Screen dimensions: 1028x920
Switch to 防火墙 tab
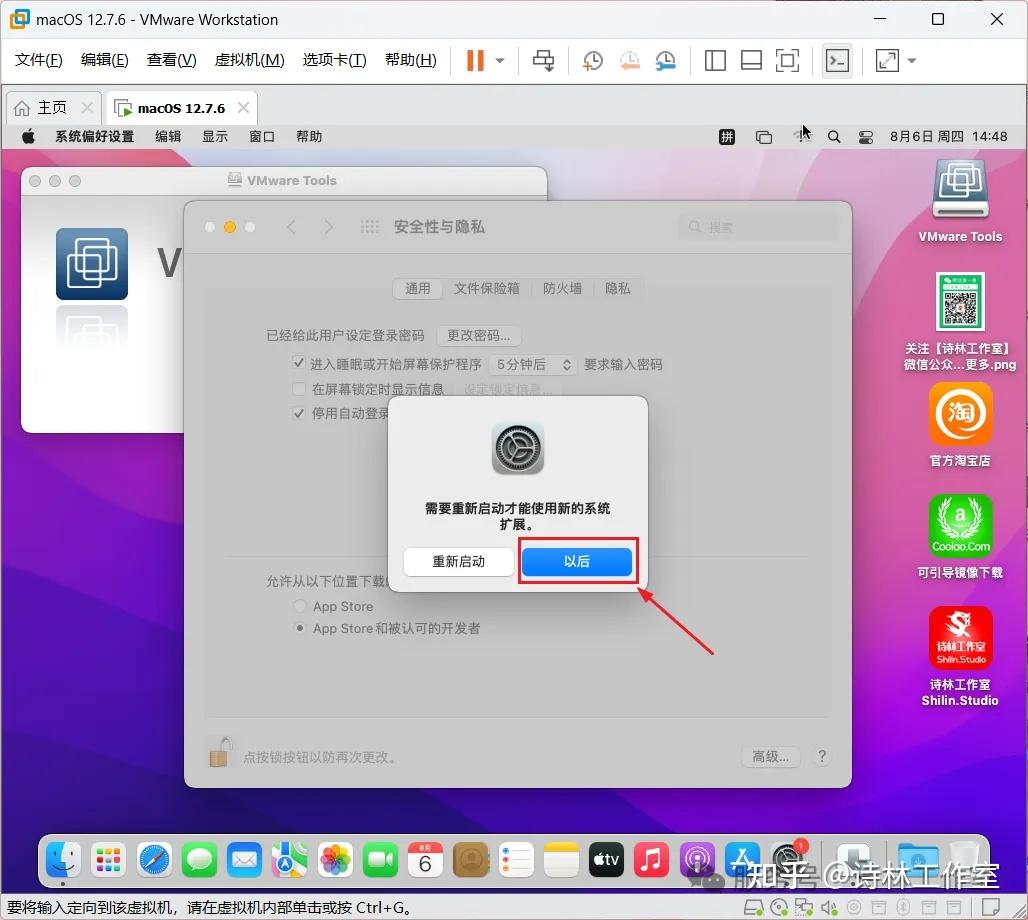(x=562, y=289)
